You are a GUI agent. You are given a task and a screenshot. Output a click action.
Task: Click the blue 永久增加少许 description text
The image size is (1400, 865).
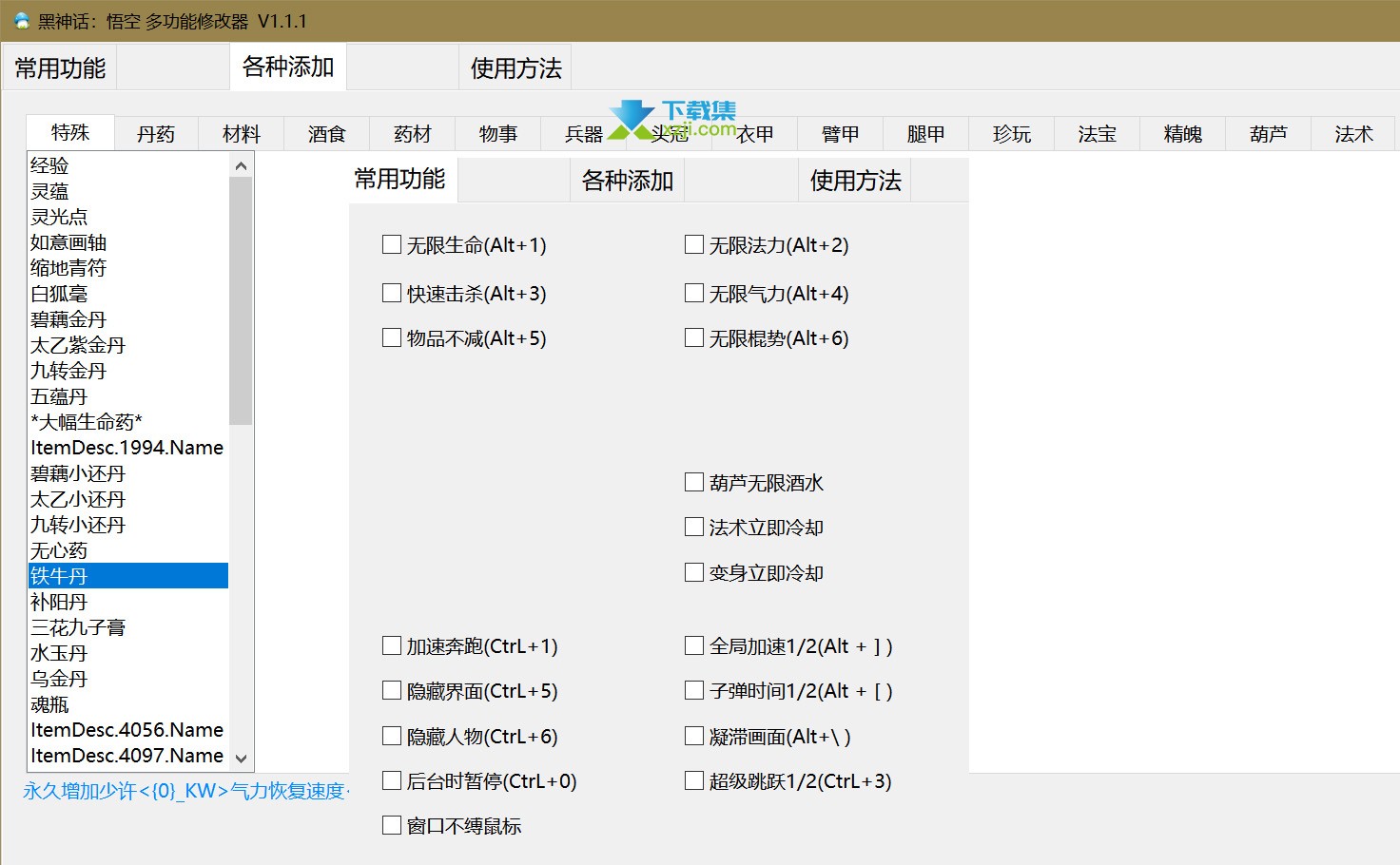click(x=186, y=791)
